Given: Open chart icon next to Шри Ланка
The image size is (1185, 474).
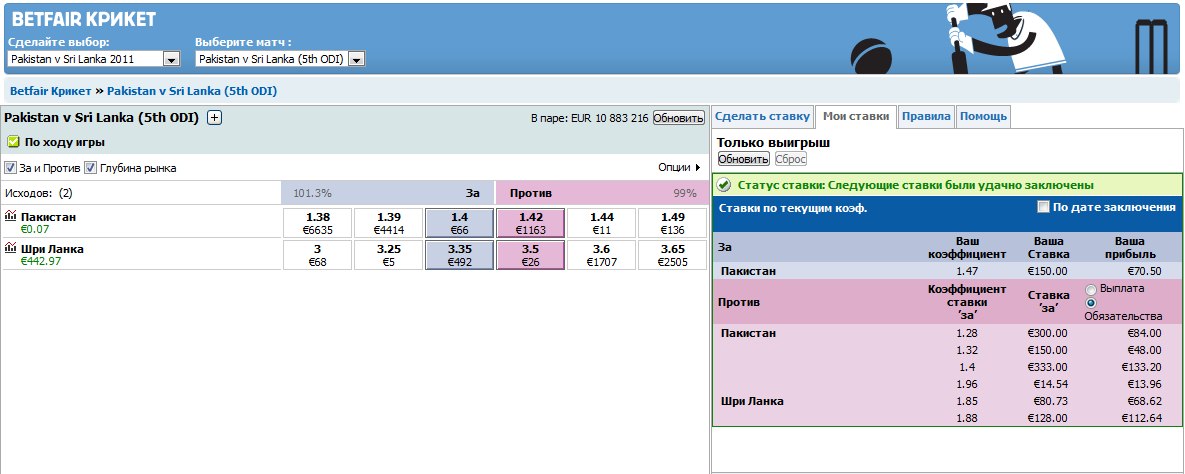Looking at the screenshot, I should 11,248.
